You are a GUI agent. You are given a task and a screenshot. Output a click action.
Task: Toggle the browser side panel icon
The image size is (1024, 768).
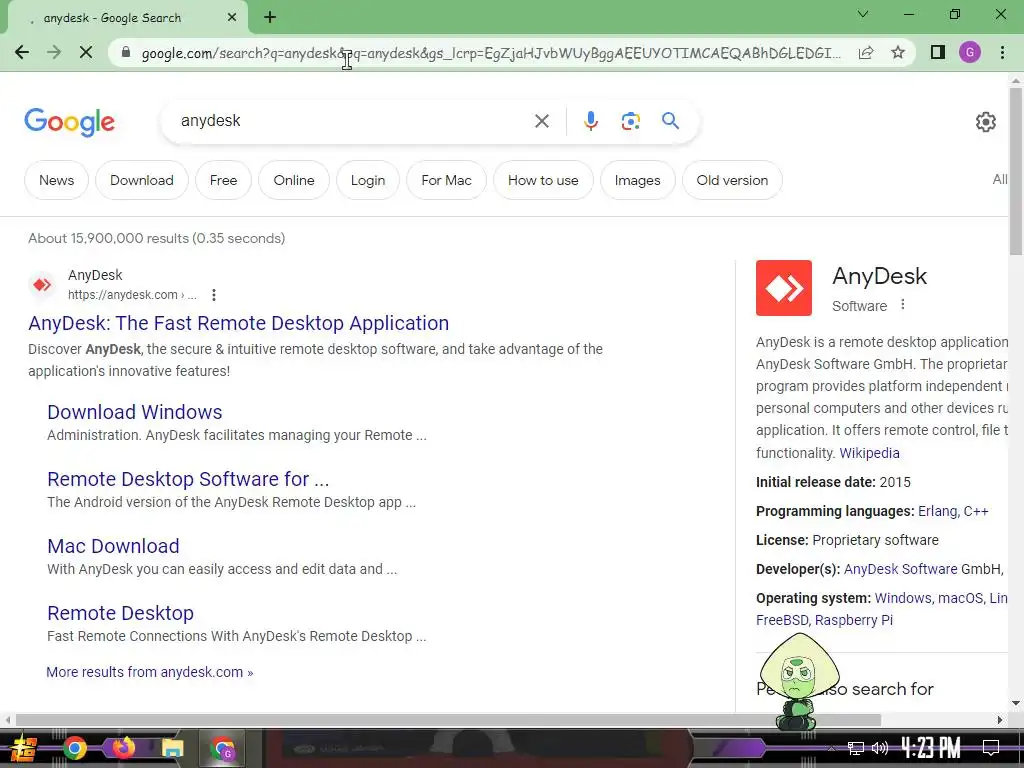point(938,52)
